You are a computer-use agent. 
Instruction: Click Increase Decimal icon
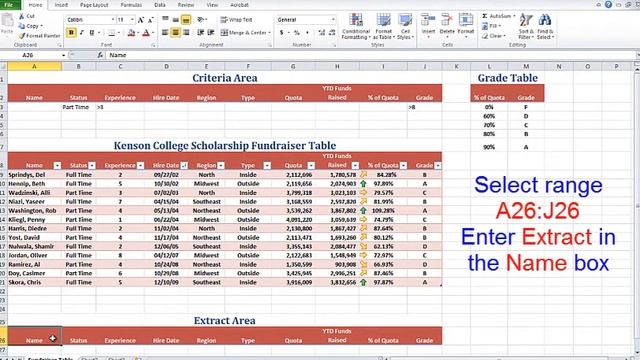point(322,32)
